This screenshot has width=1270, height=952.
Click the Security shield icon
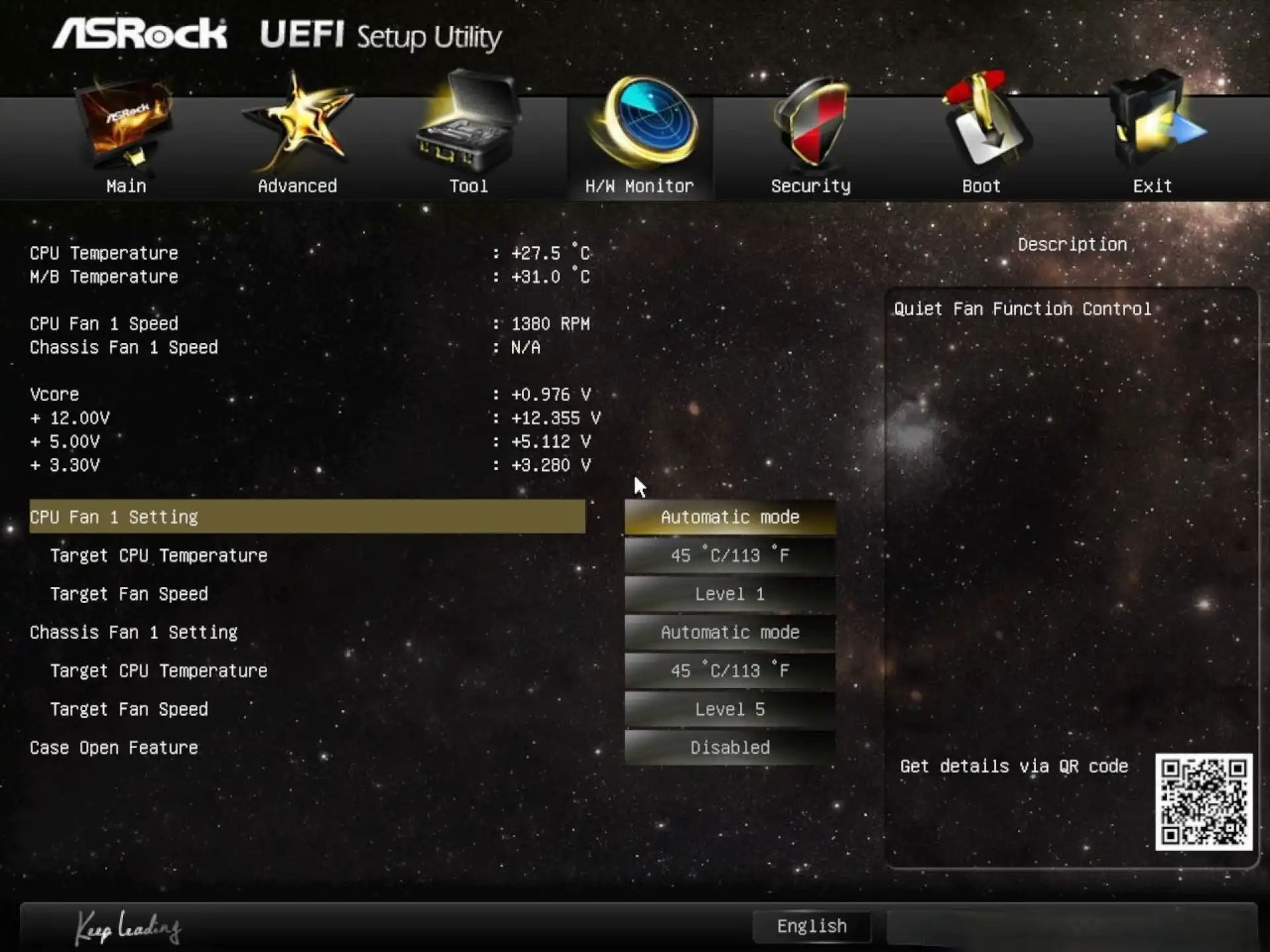click(x=811, y=122)
